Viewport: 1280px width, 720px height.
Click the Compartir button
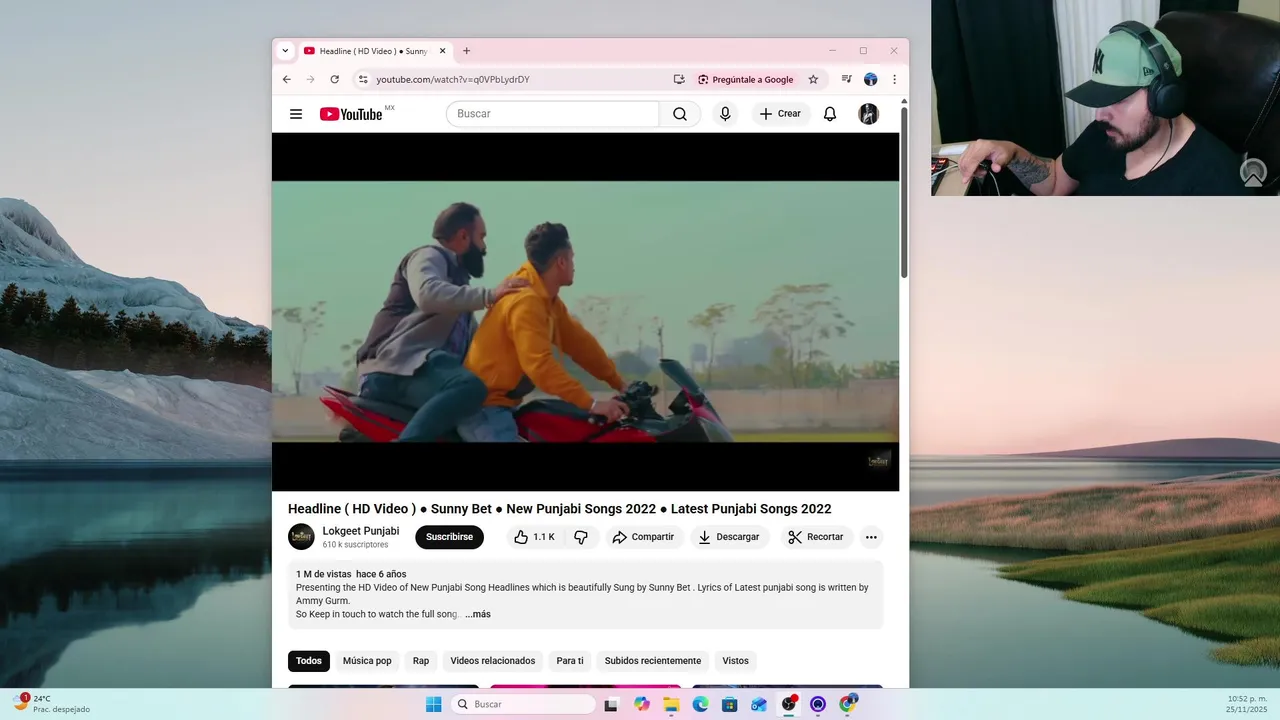click(x=643, y=537)
